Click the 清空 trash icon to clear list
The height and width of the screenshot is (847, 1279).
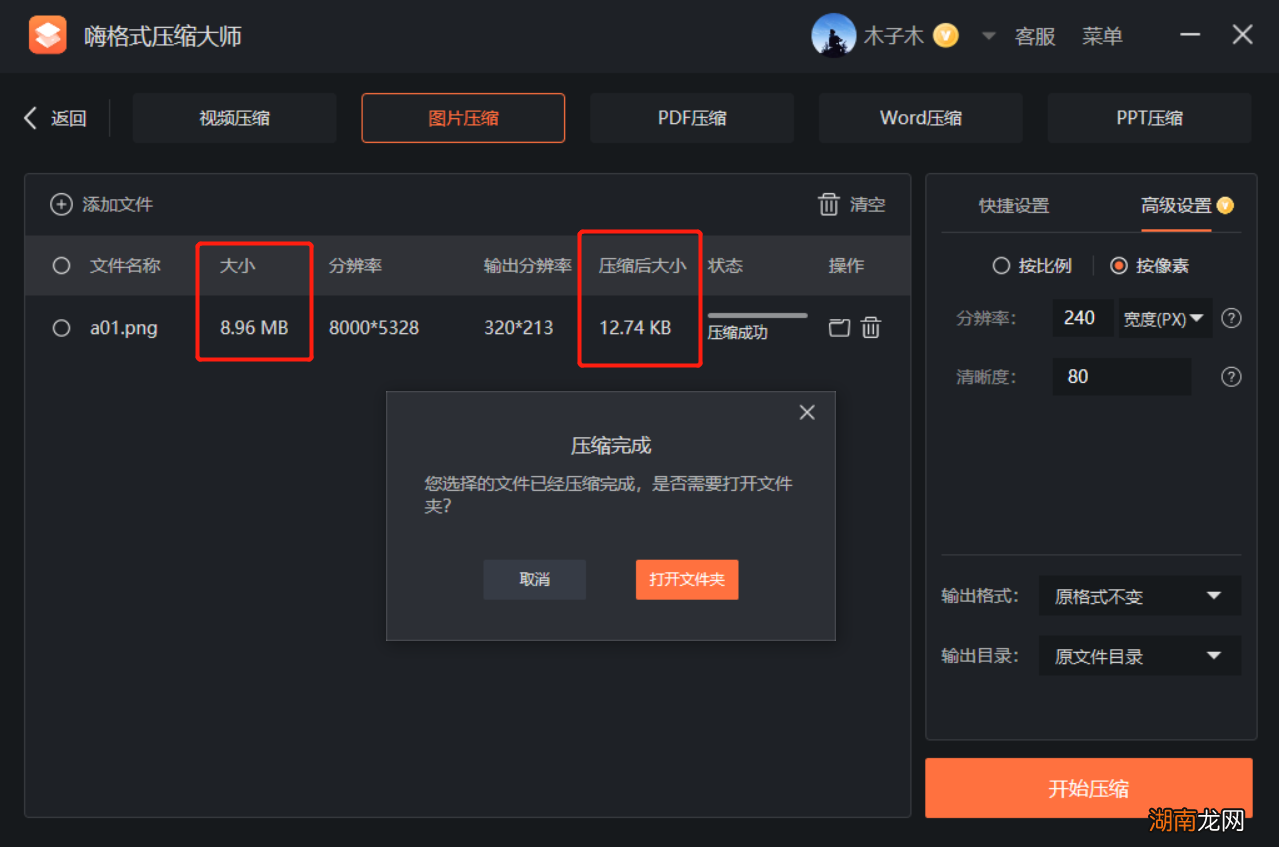(x=829, y=204)
